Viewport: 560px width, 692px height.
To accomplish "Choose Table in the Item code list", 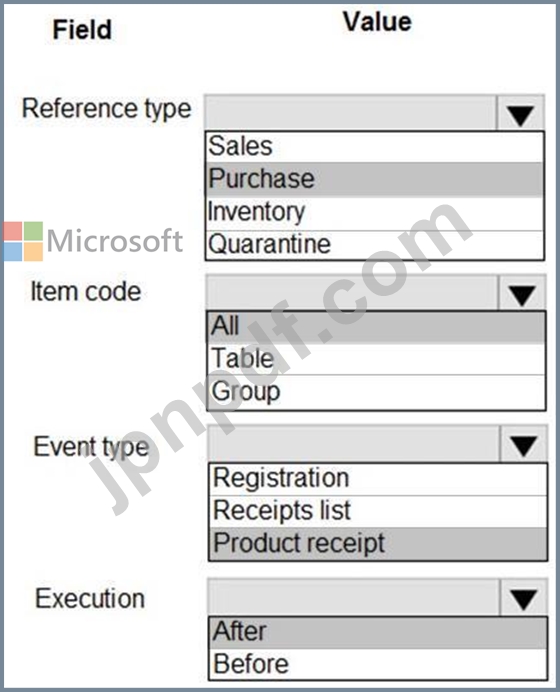I will point(376,358).
